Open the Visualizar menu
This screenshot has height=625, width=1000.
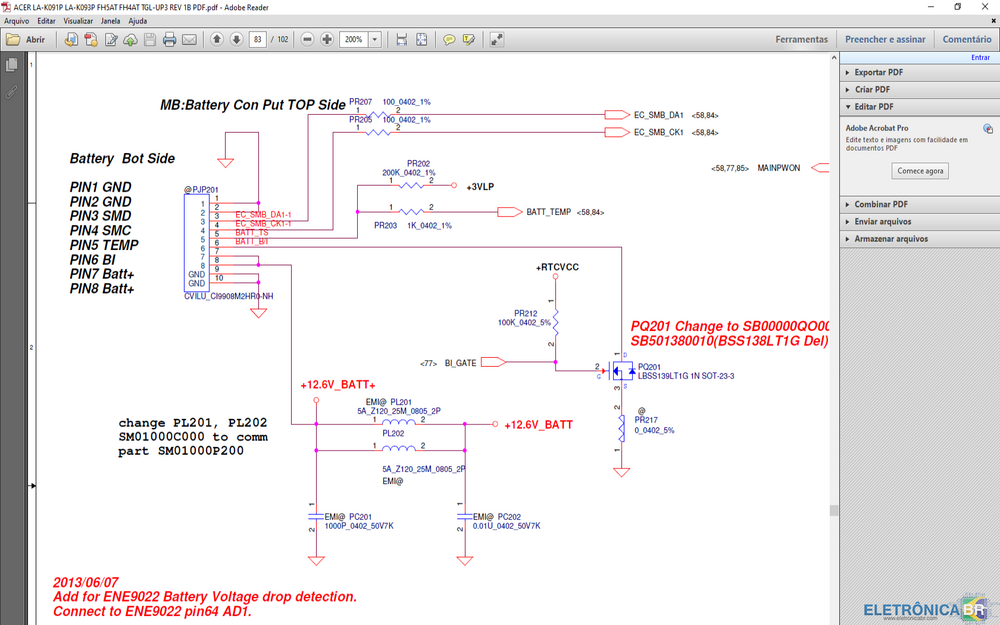(x=78, y=20)
